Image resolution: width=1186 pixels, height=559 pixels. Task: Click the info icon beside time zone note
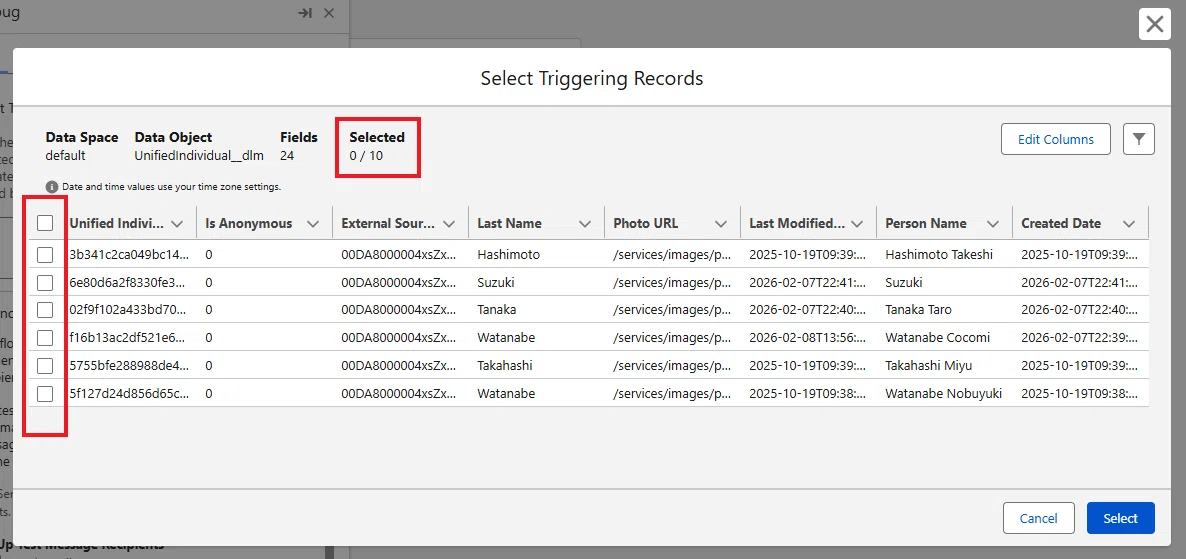tap(51, 186)
